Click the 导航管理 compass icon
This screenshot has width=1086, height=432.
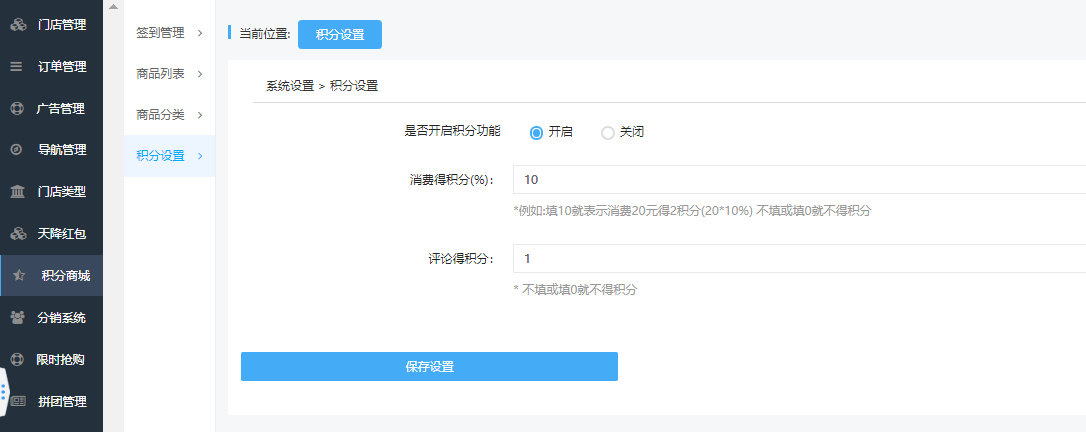click(17, 150)
